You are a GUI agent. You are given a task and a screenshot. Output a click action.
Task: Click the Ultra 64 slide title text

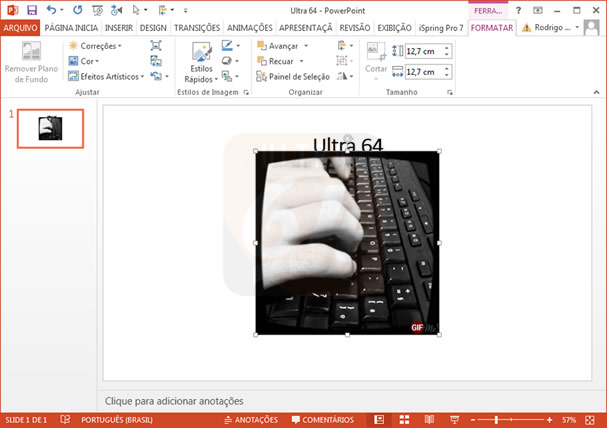pyautogui.click(x=348, y=145)
